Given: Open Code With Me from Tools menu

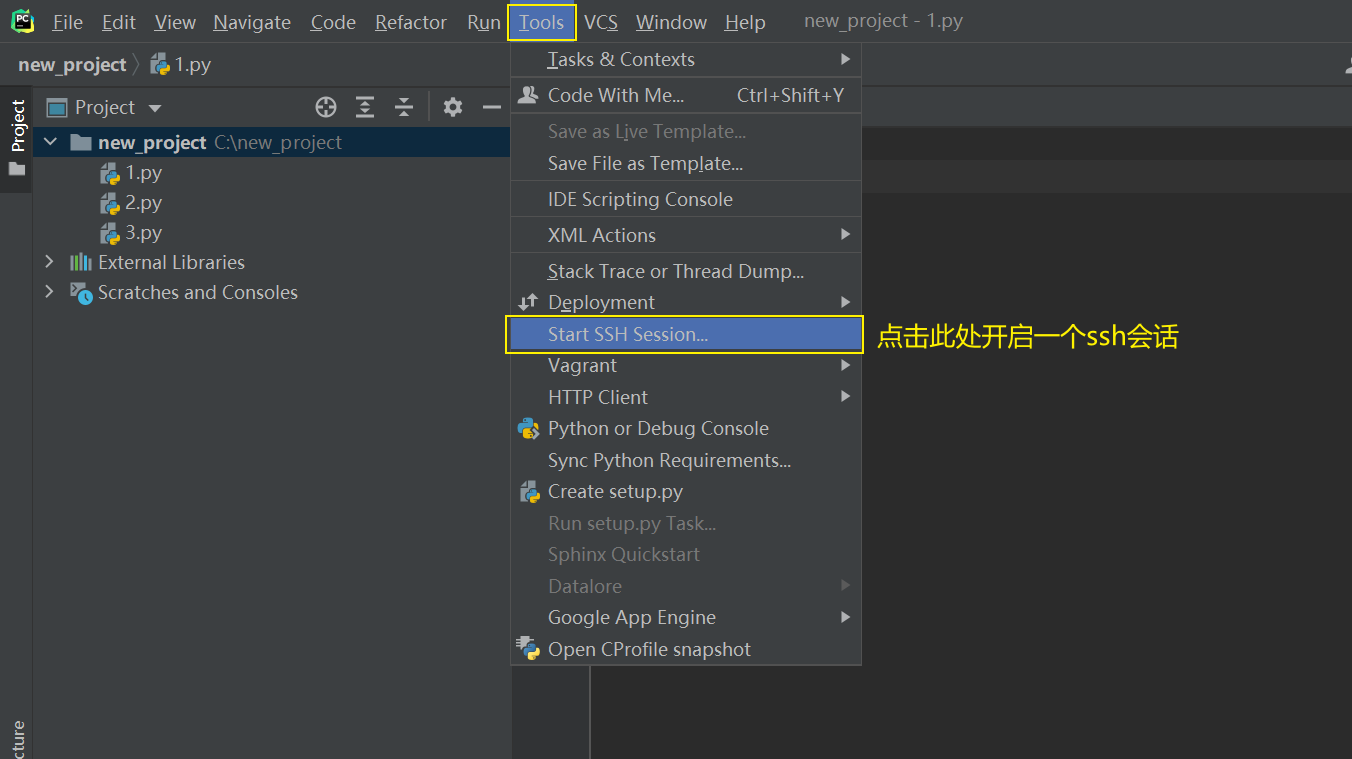Looking at the screenshot, I should click(686, 95).
